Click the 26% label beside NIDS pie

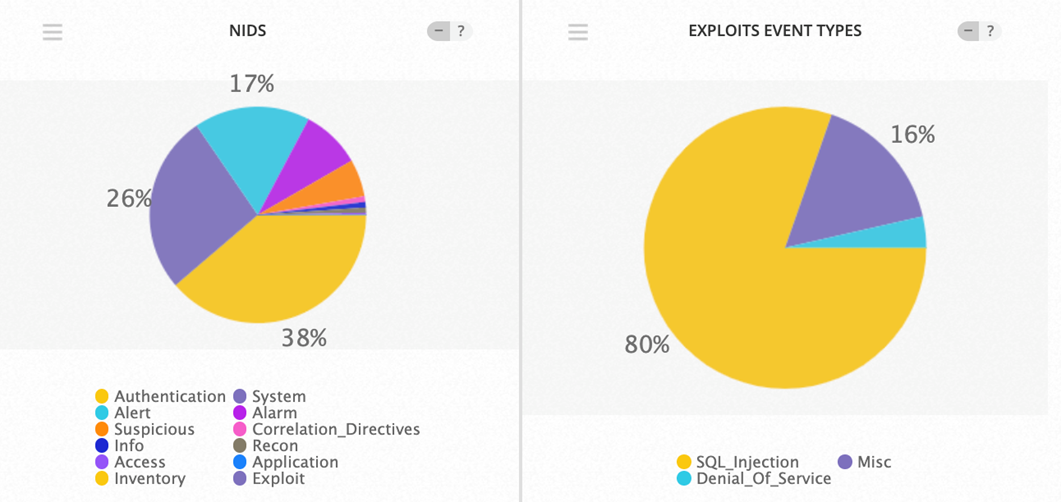coord(129,199)
